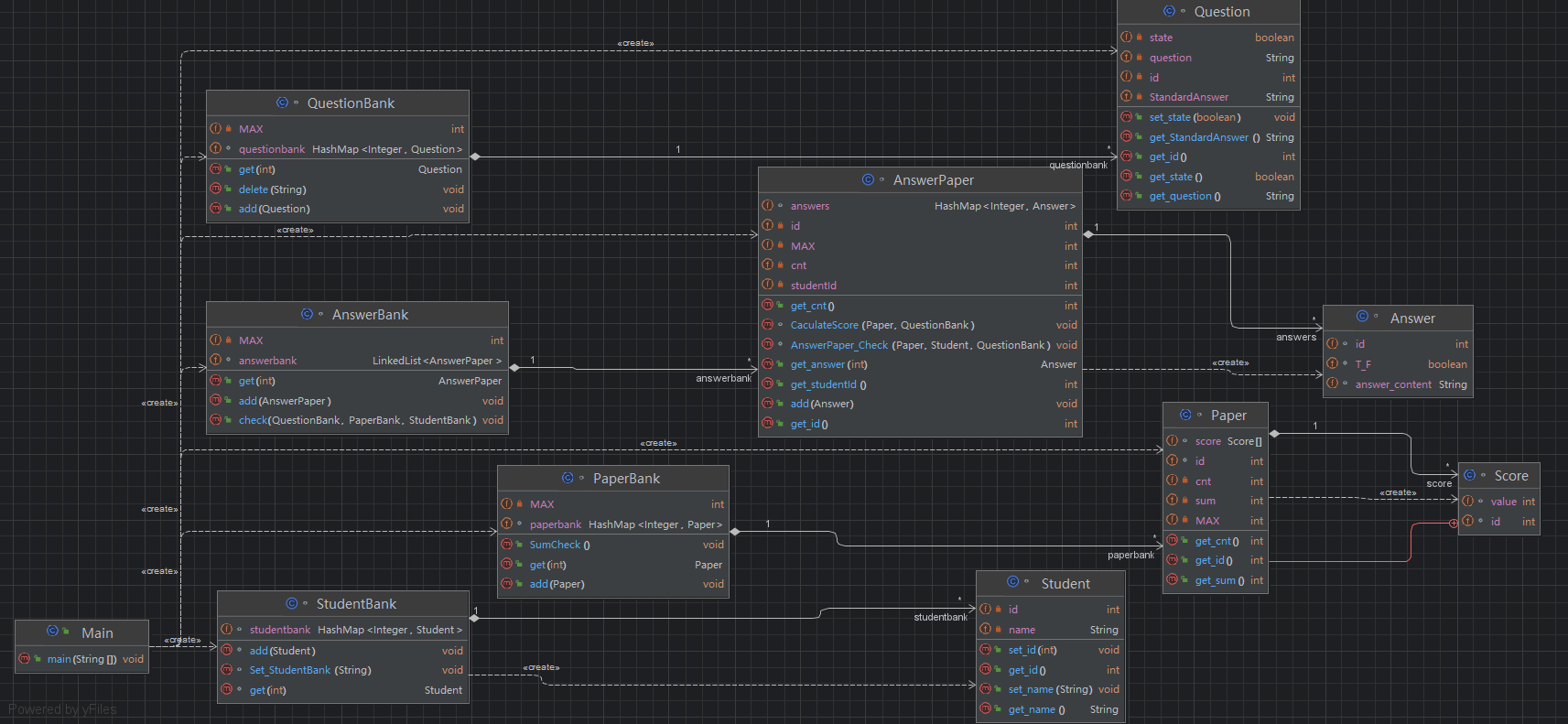Click field icon beside questionbank HashMap
The height and width of the screenshot is (724, 1568).
tap(216, 148)
